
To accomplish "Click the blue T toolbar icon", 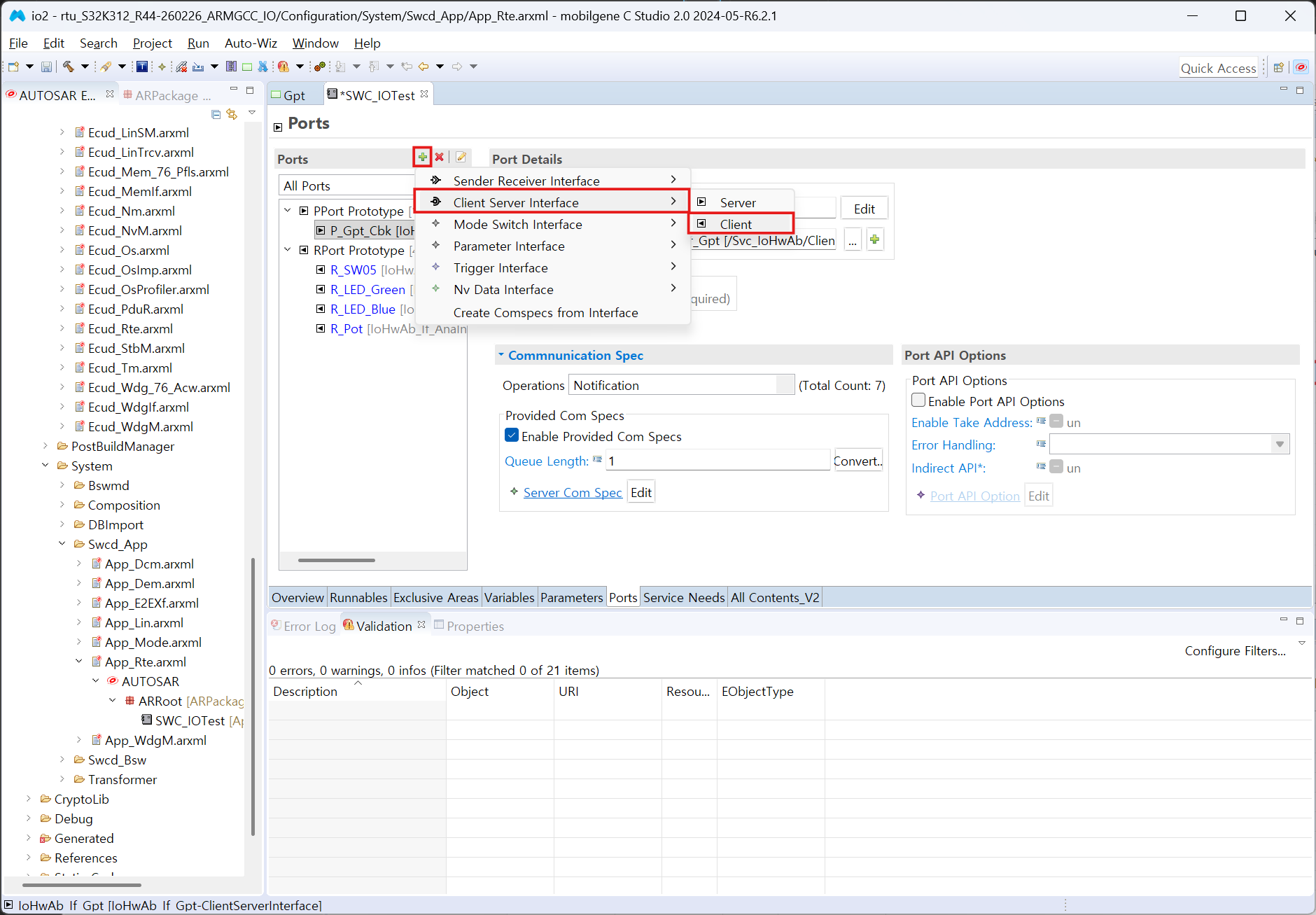I will (142, 67).
